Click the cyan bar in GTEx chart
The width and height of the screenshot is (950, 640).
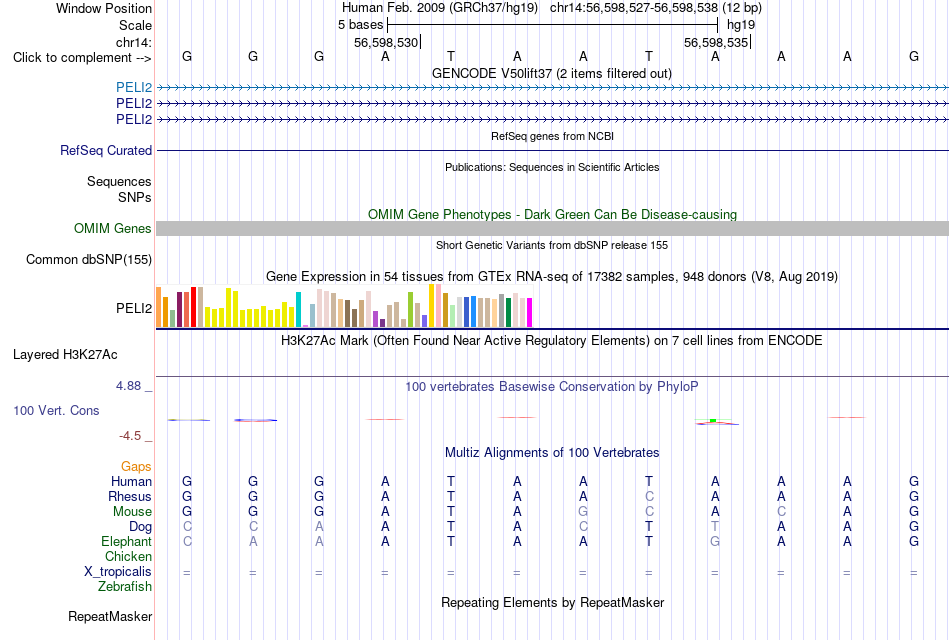[x=298, y=310]
